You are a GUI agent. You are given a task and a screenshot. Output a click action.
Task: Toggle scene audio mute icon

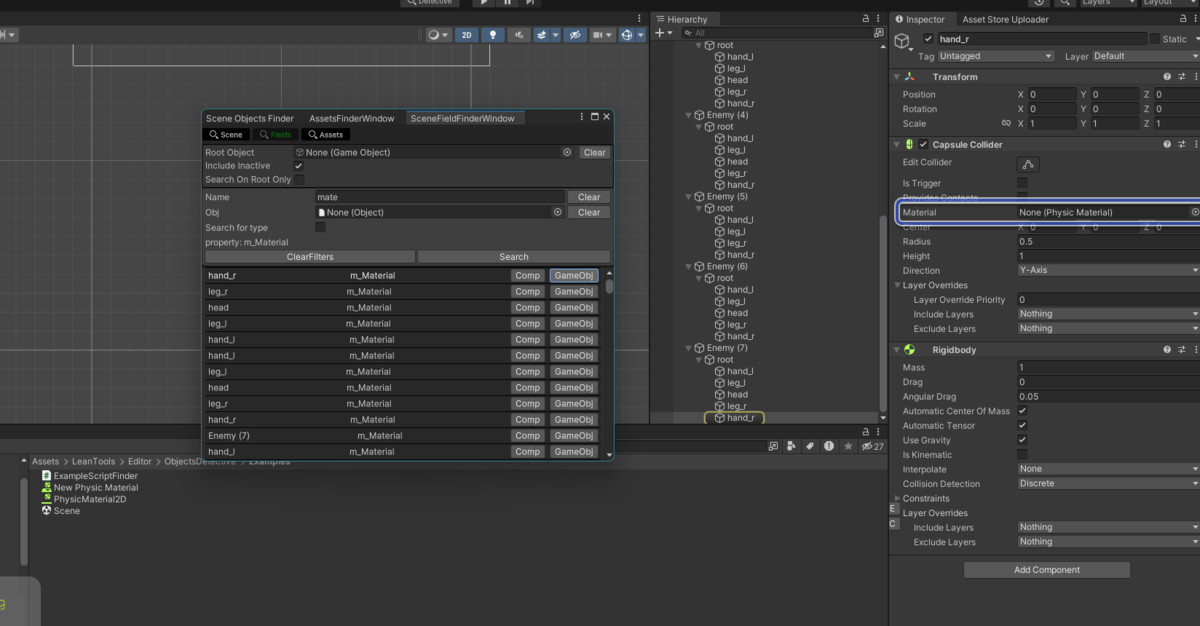pos(518,35)
